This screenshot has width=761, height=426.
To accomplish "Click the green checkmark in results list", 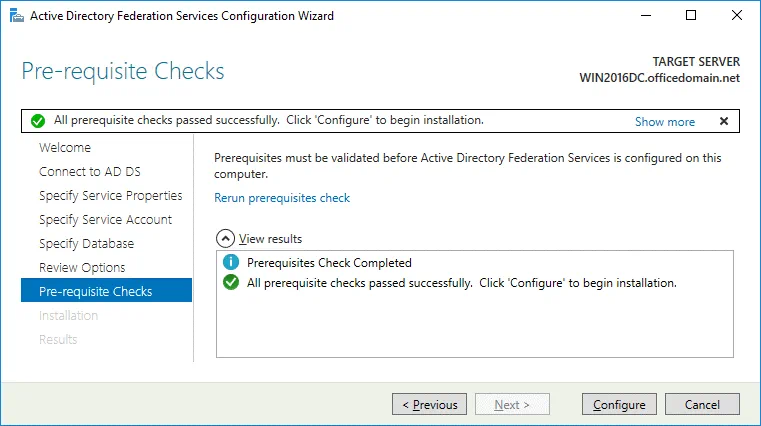I will 231,283.
